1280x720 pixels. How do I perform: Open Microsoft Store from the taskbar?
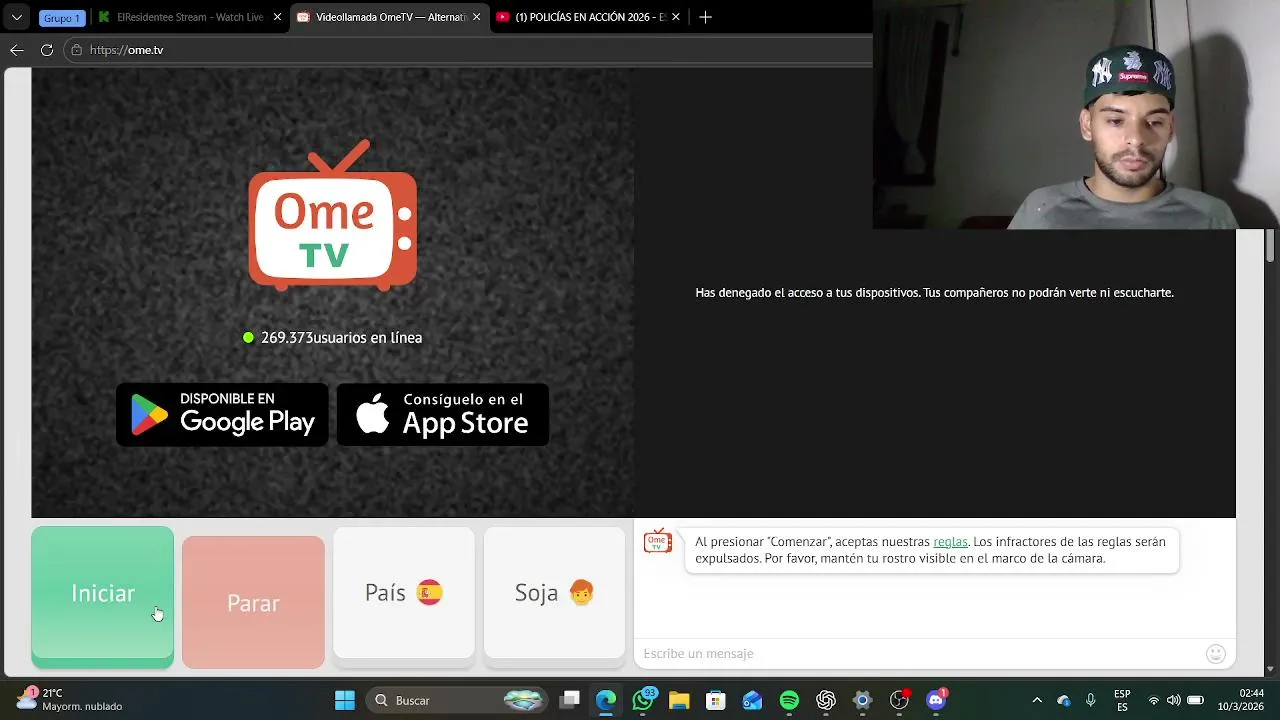point(716,700)
